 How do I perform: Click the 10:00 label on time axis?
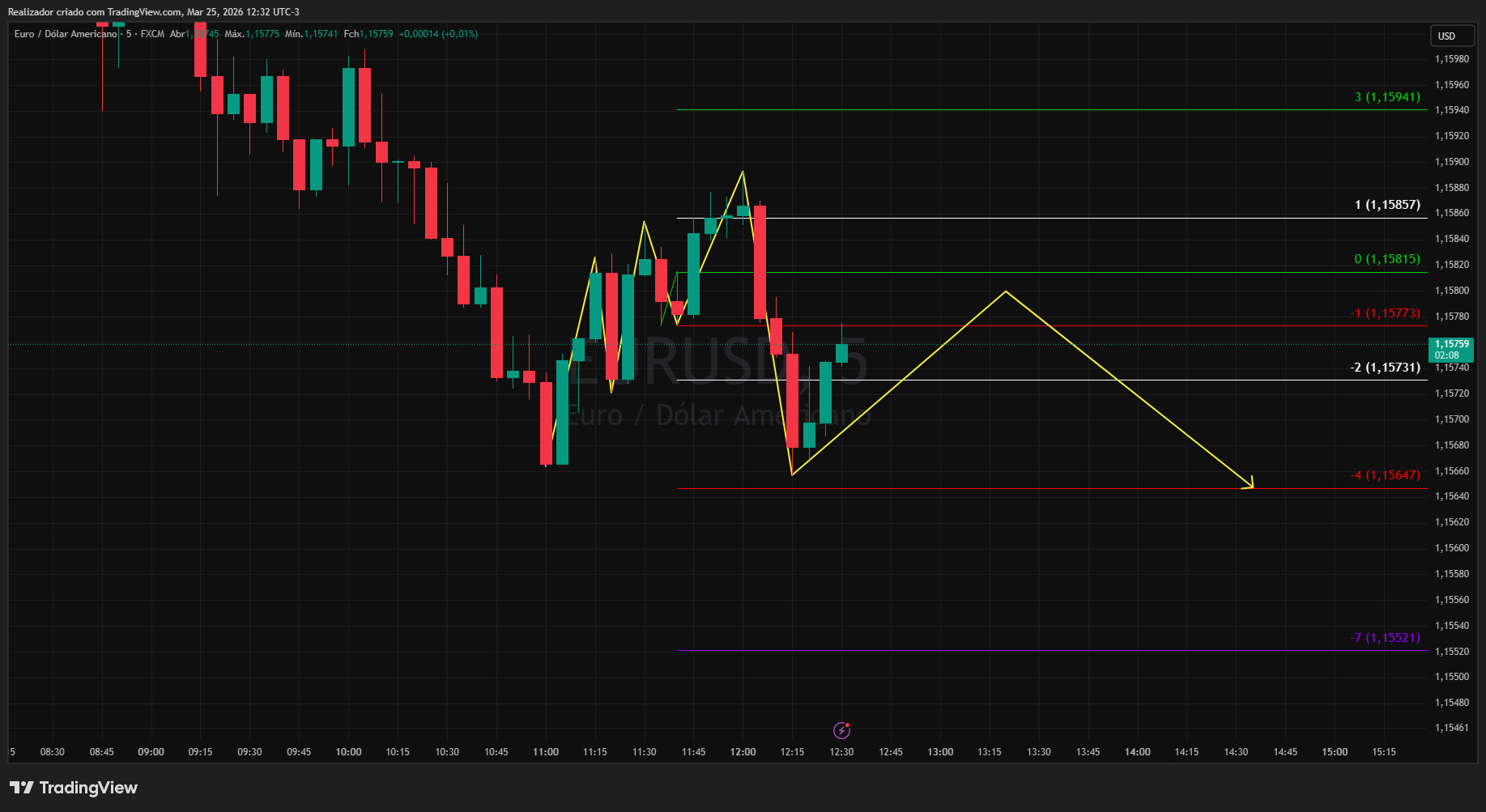tap(348, 752)
